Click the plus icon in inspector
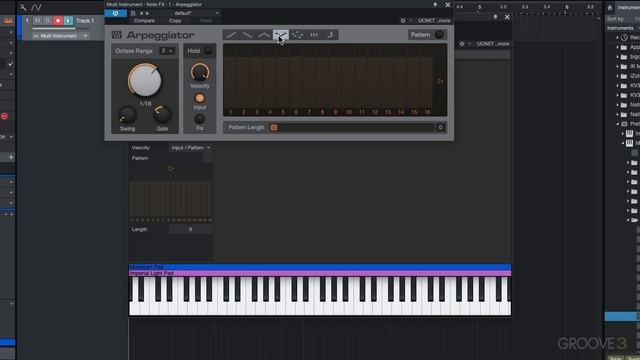Image resolution: width=640 pixels, height=360 pixels. point(11,157)
